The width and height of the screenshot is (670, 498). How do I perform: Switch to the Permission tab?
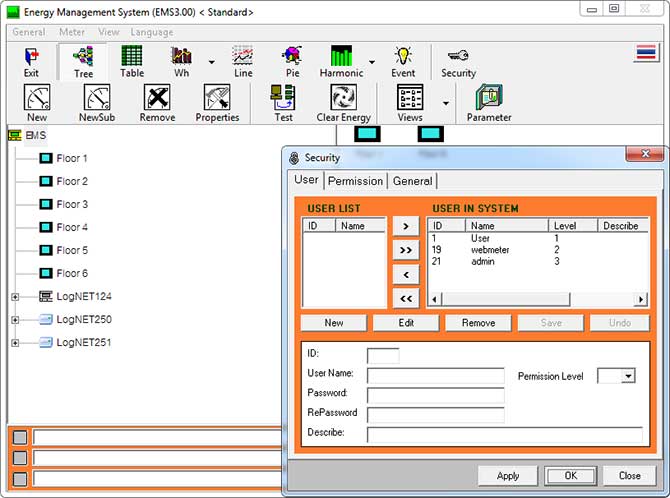point(356,181)
